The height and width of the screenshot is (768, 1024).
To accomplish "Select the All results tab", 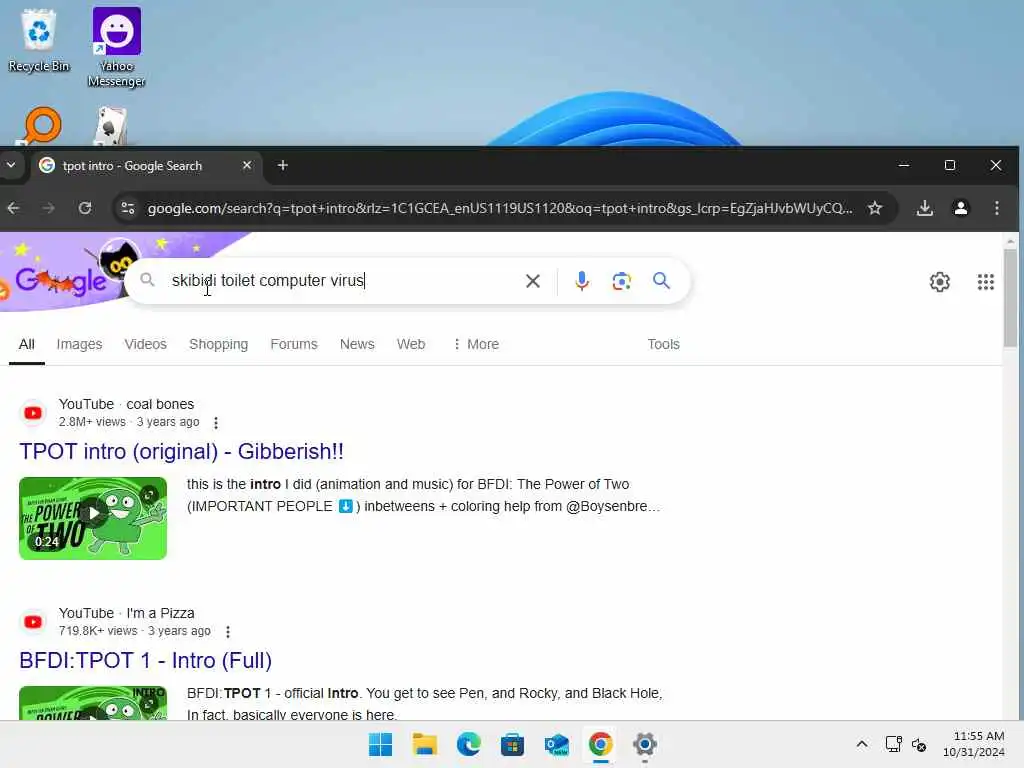I will tap(26, 344).
